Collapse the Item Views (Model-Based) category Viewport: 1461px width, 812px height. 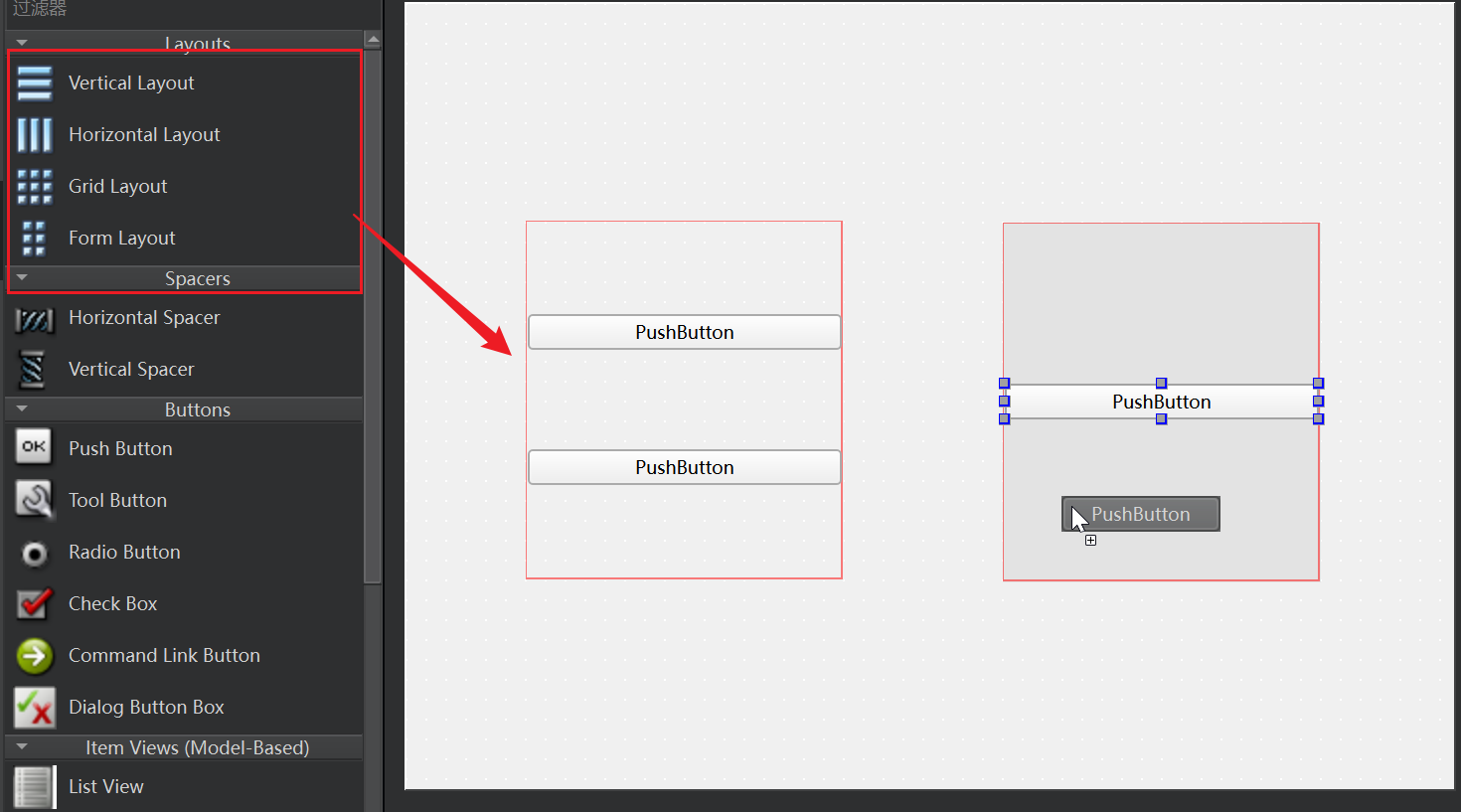click(22, 747)
